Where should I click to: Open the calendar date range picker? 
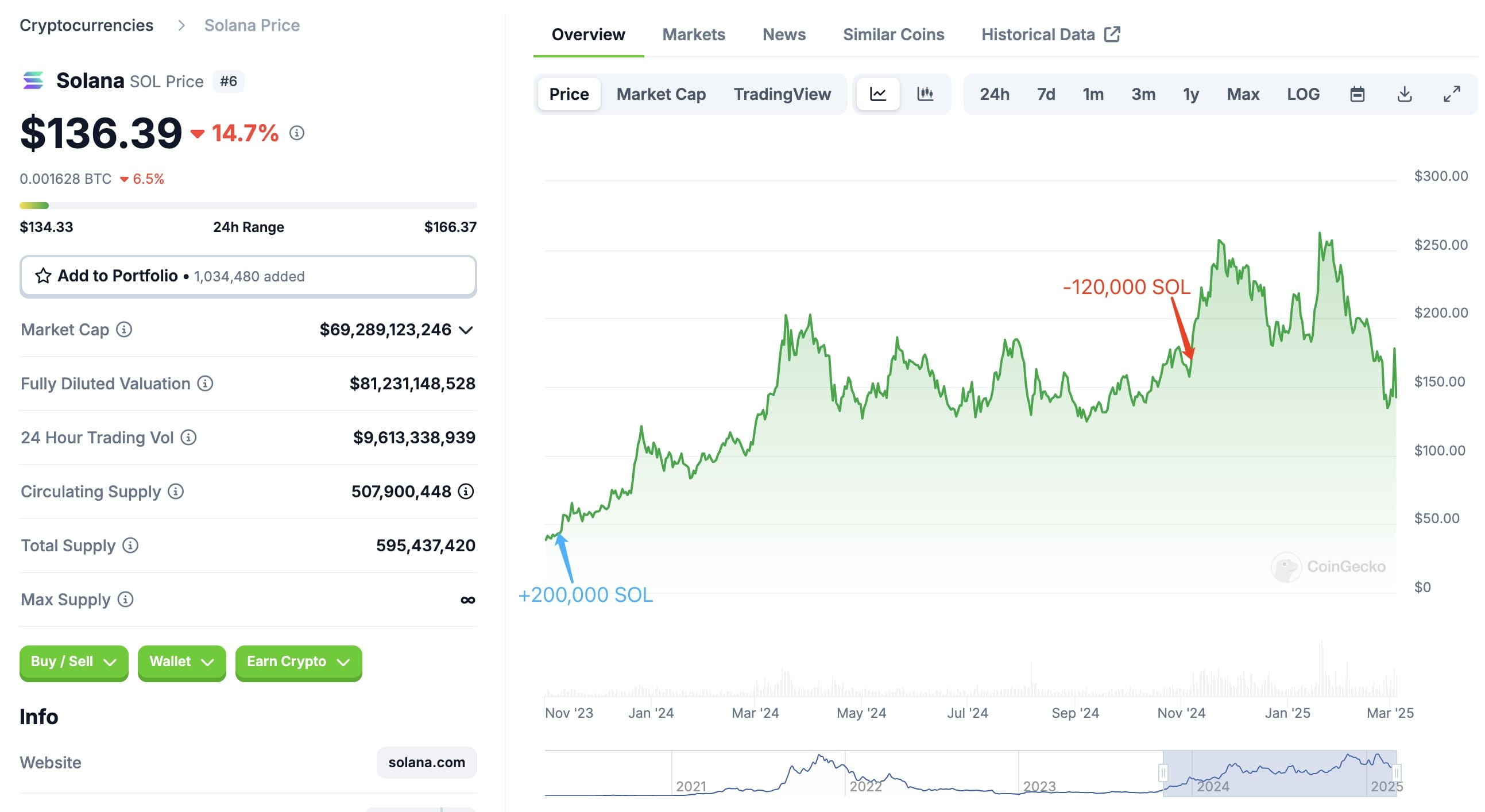1357,94
